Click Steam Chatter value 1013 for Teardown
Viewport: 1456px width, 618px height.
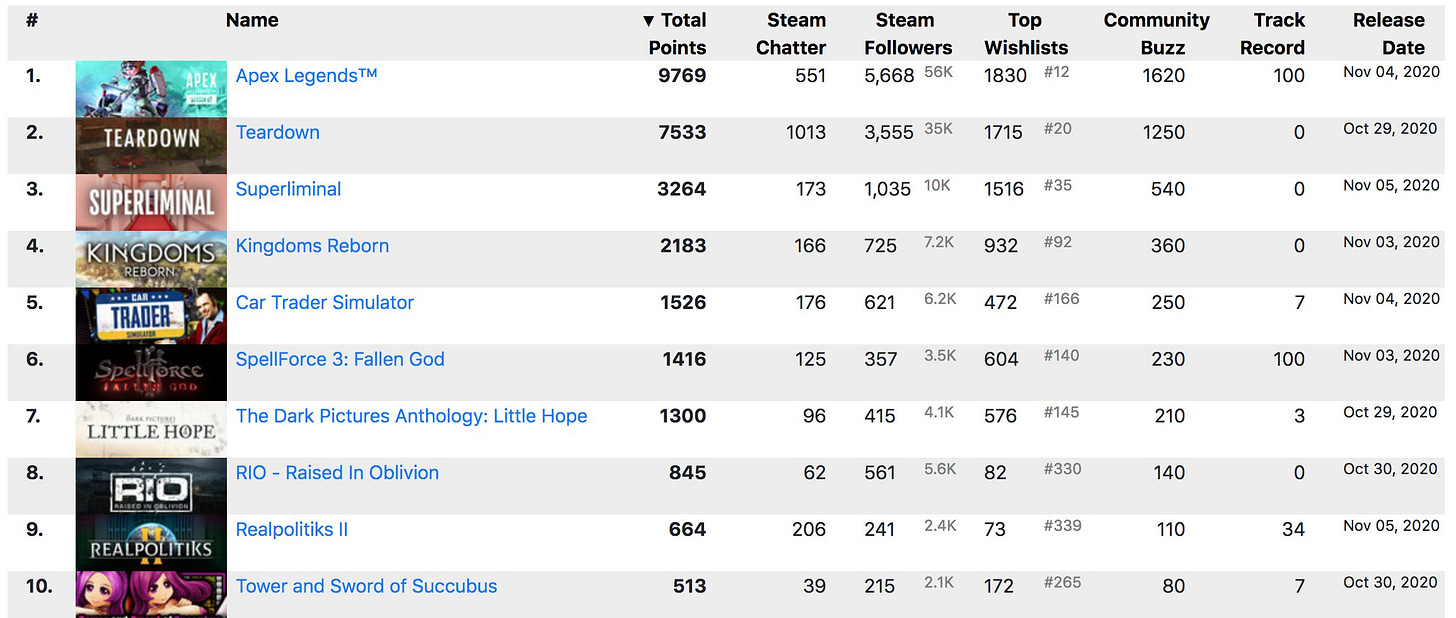point(806,132)
